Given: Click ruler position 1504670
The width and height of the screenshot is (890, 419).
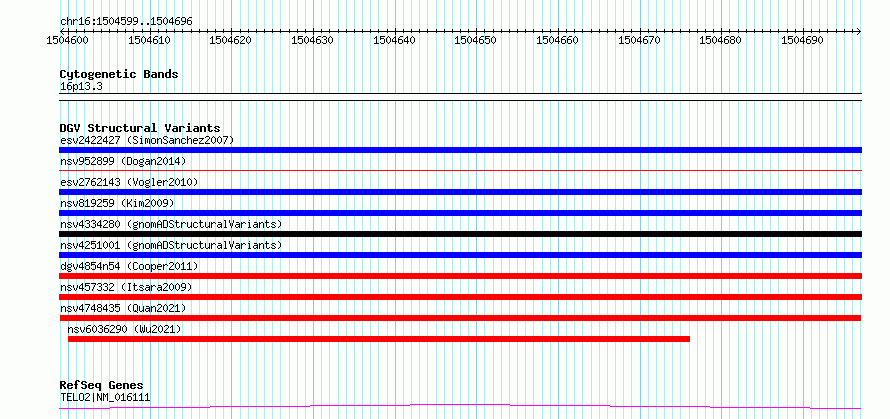Looking at the screenshot, I should click(x=640, y=40).
